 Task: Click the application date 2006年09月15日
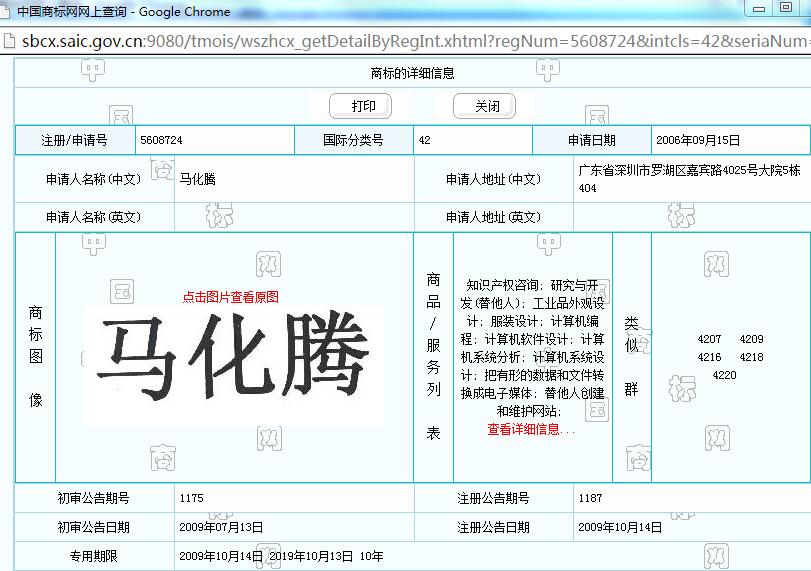pos(698,141)
